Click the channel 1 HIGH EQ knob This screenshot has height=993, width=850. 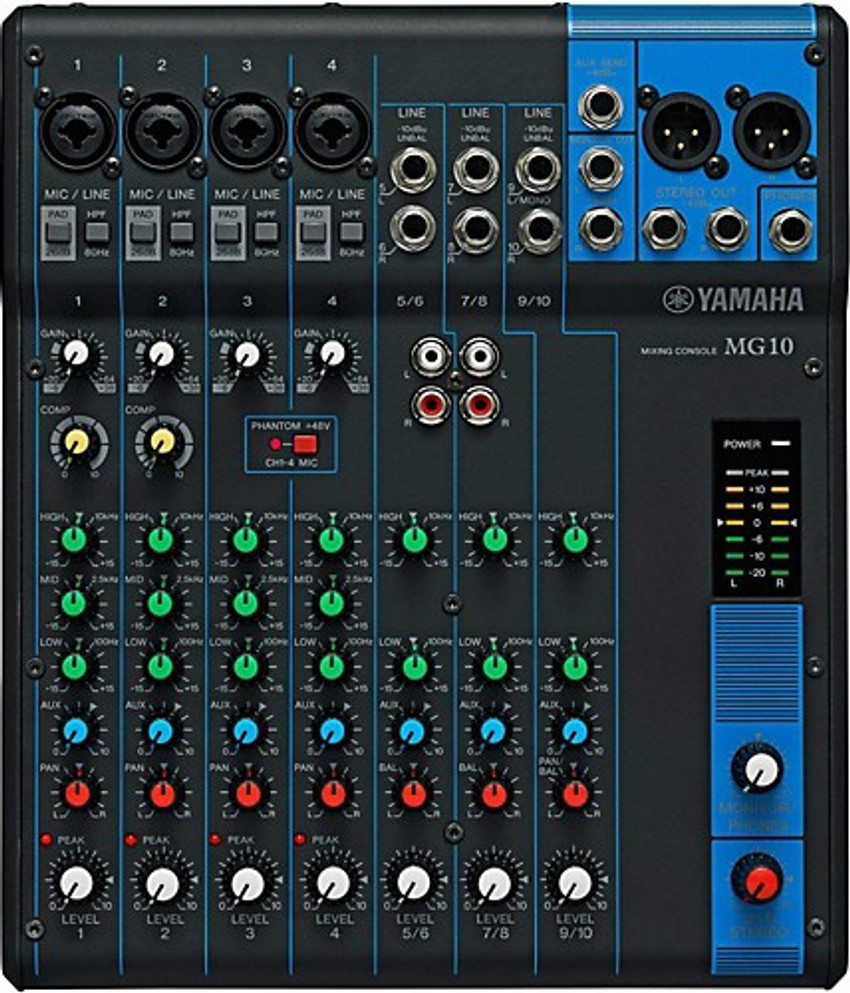[74, 540]
